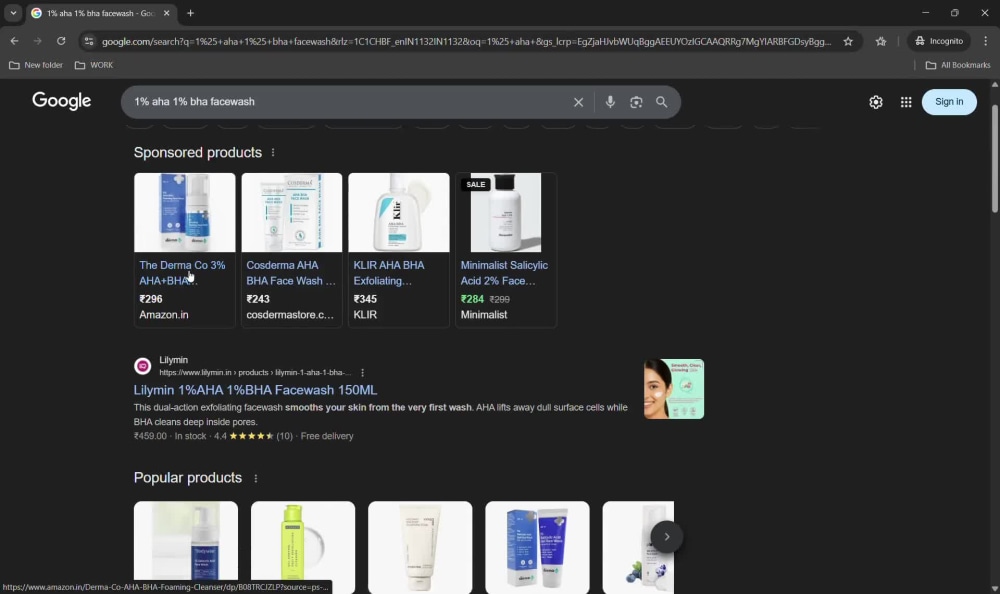
Task: Click the SALE badge on Minimalist product
Action: (x=475, y=184)
